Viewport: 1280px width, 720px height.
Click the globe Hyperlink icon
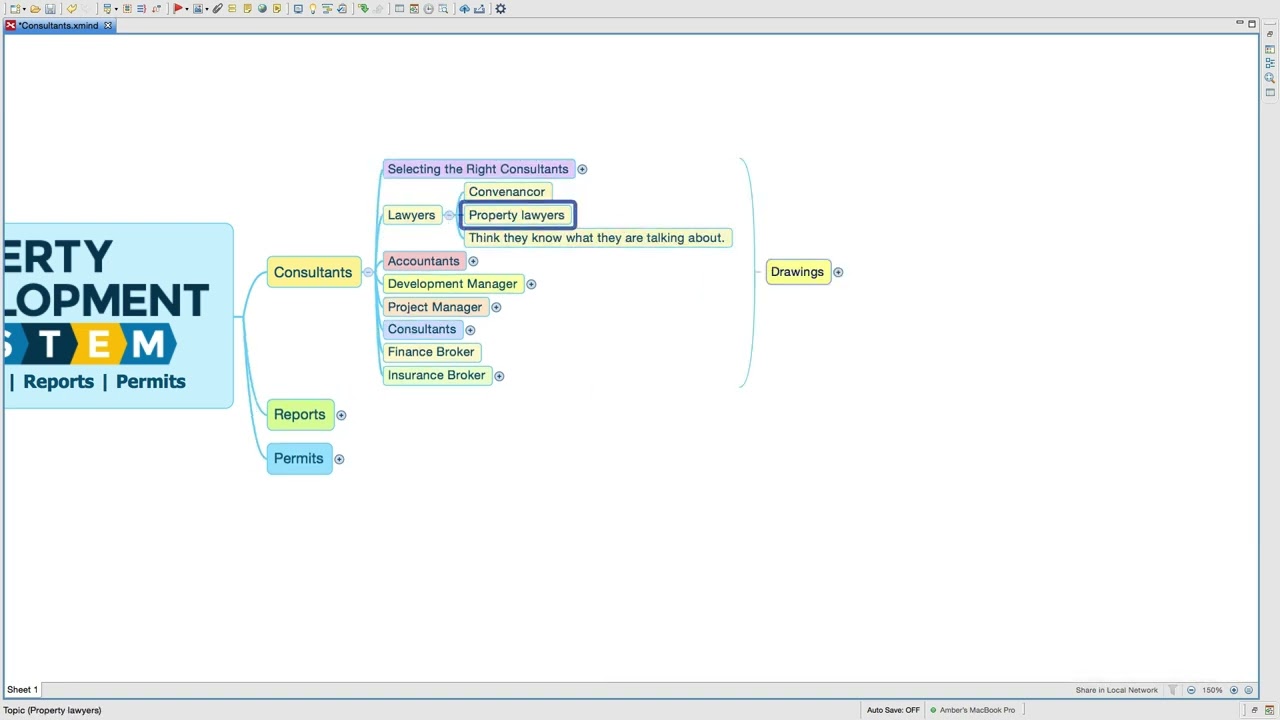[x=262, y=9]
